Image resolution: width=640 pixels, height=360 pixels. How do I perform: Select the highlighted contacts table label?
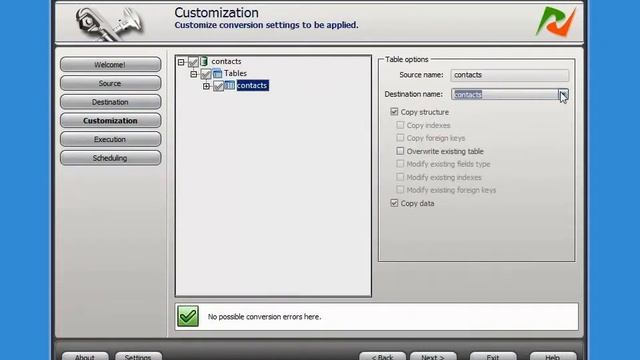252,85
